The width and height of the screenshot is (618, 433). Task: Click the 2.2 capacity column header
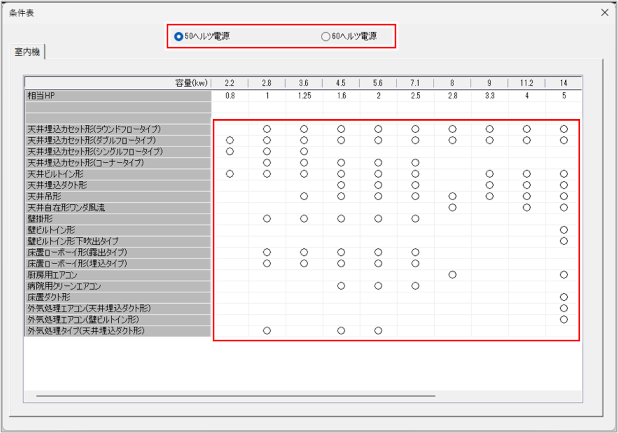[230, 83]
